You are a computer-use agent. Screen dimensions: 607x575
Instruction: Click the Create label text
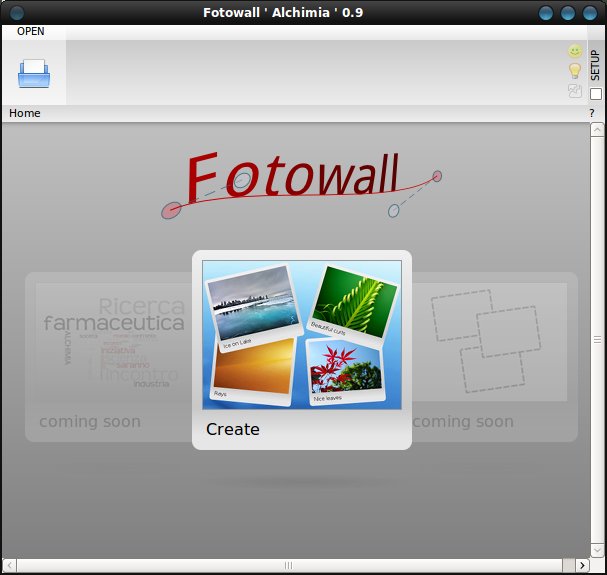[233, 429]
